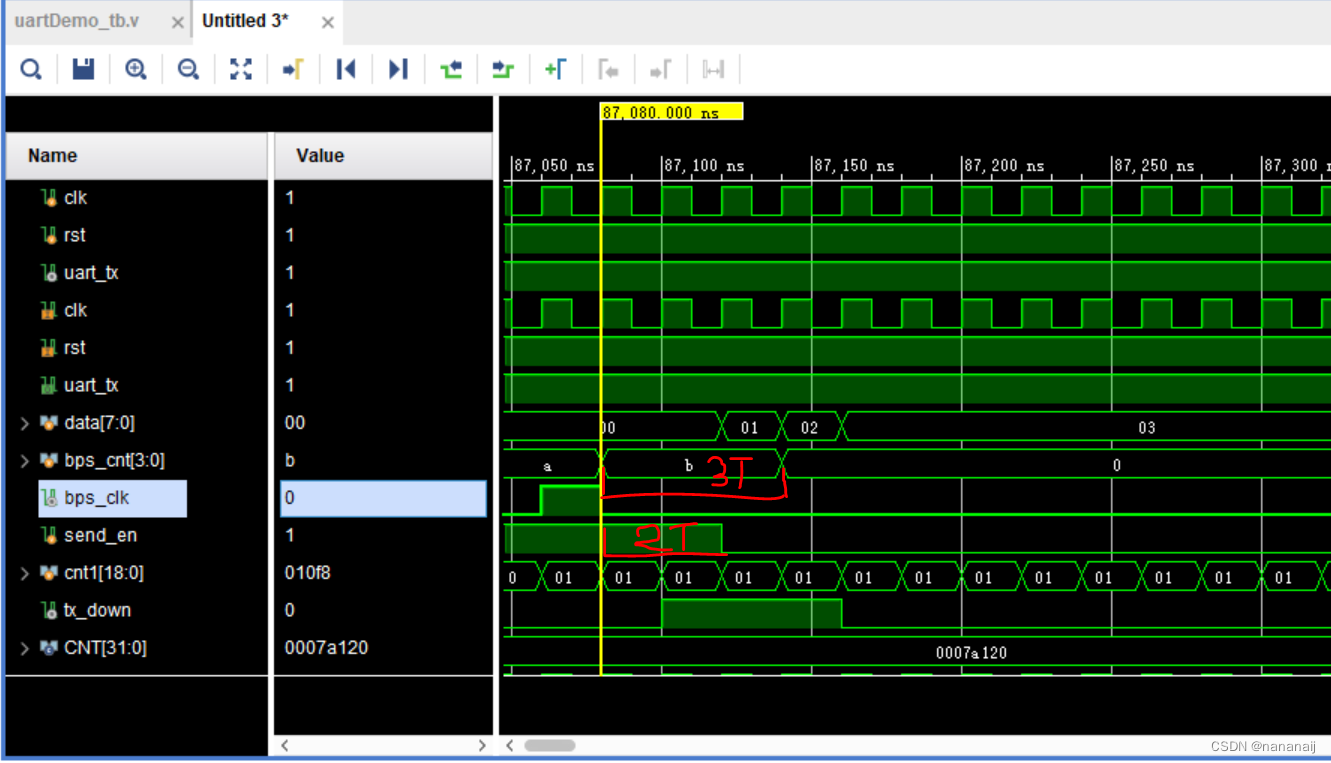Viewport: 1331px width, 763px height.
Task: Select the cnt1[18:0] signal name
Action: (104, 573)
